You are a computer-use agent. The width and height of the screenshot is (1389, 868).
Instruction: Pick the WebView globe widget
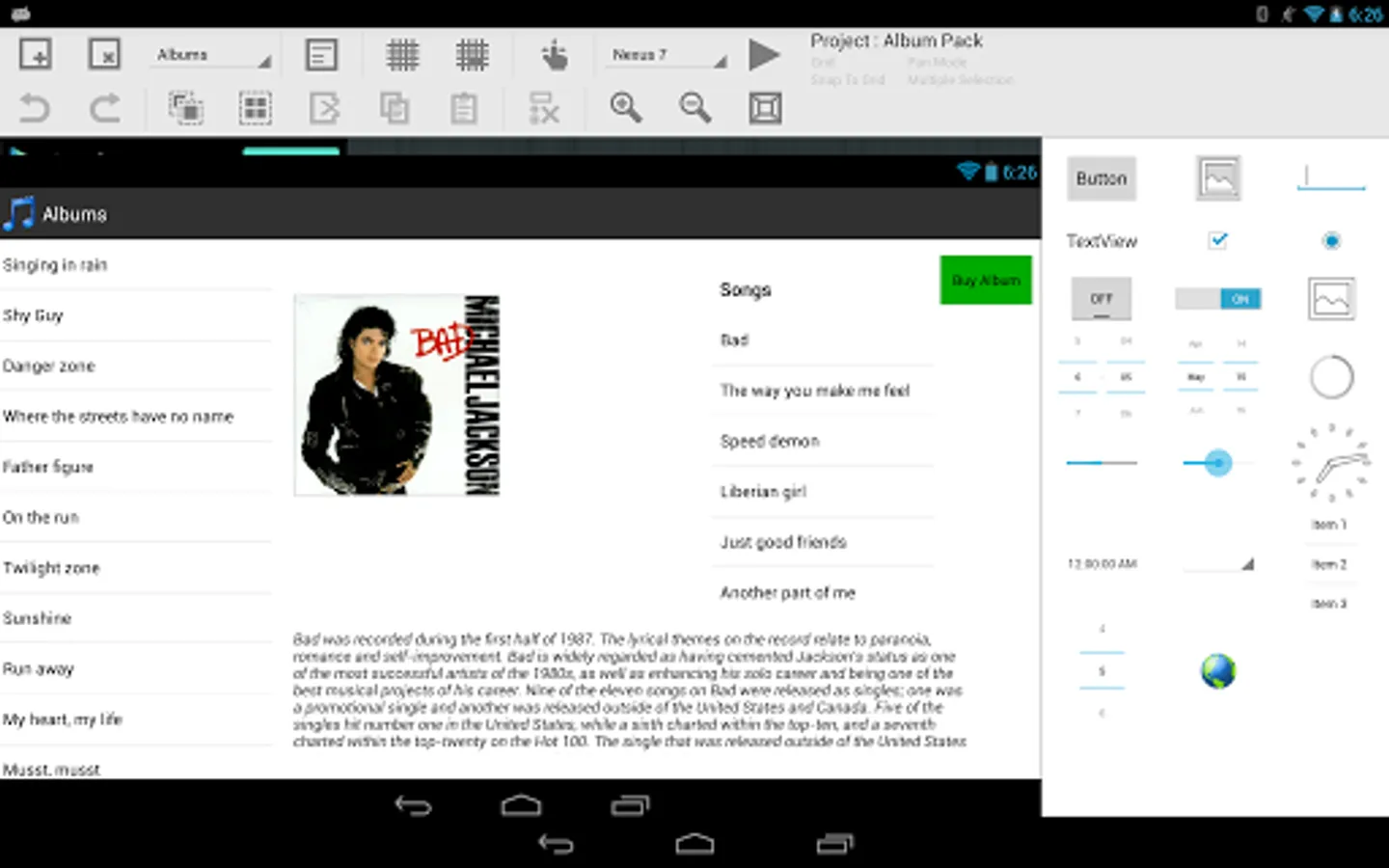click(x=1218, y=670)
